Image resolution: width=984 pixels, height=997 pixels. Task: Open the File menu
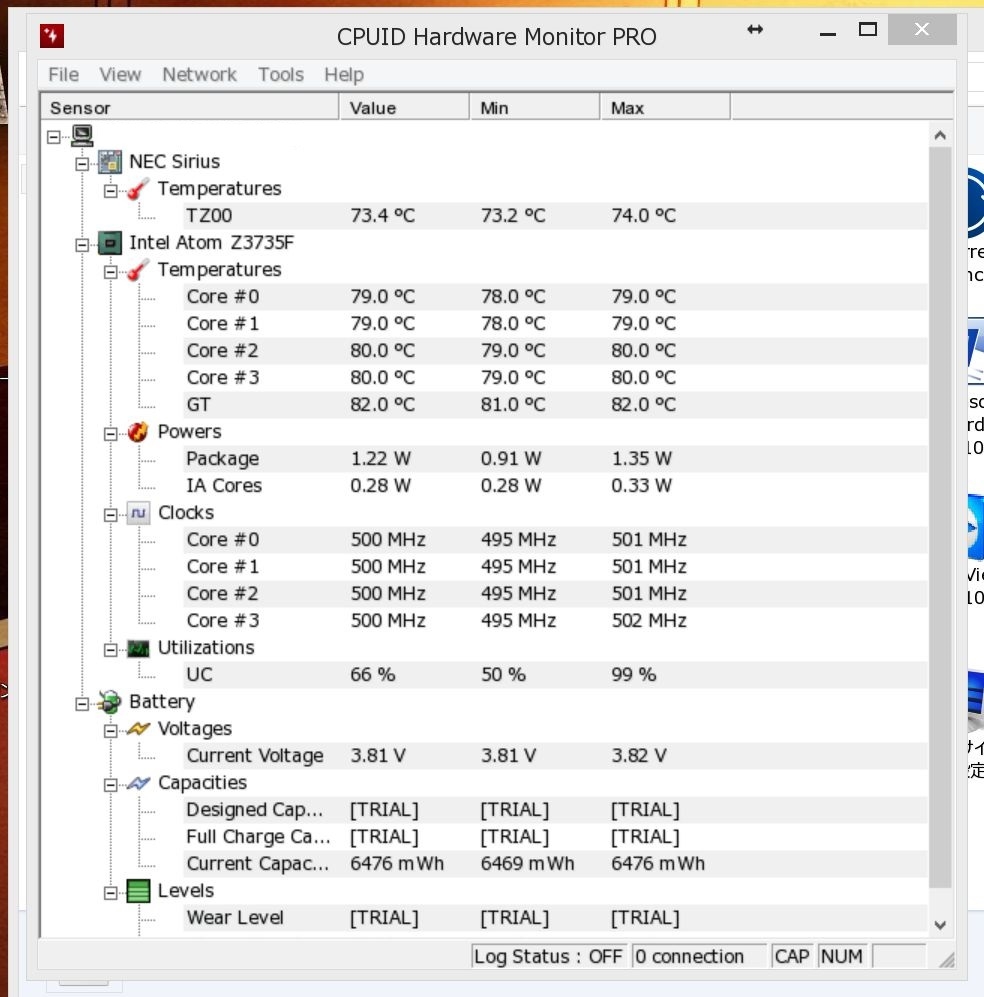[64, 74]
